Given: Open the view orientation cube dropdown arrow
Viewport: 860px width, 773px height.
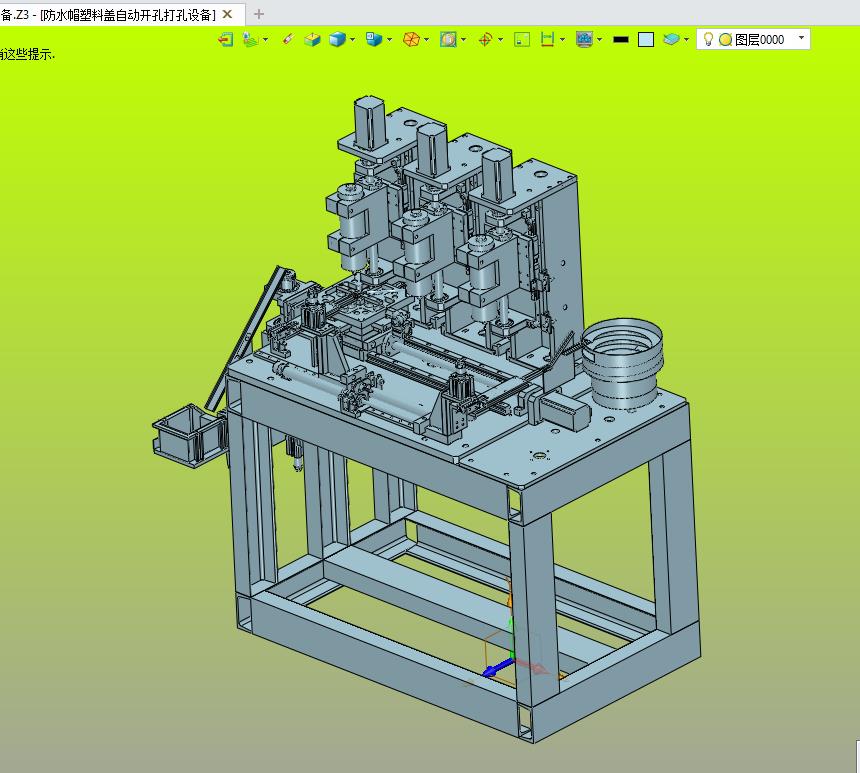Looking at the screenshot, I should [389, 40].
